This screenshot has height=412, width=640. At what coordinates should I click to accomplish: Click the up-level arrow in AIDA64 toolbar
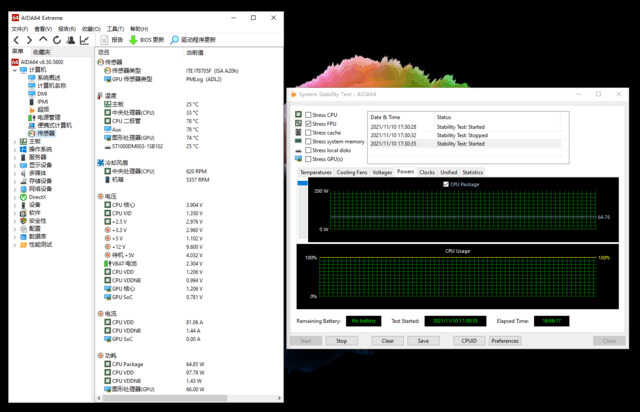(x=43, y=40)
